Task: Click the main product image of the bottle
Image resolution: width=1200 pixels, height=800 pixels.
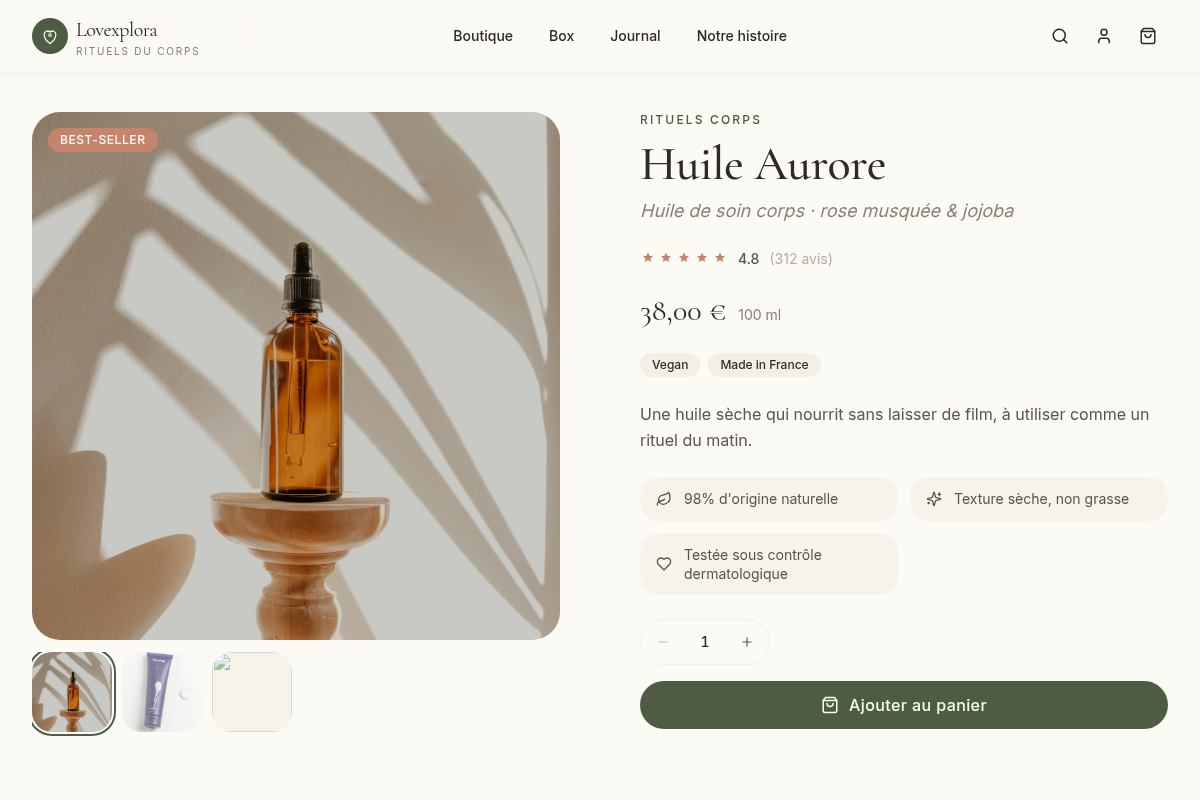Action: point(296,376)
